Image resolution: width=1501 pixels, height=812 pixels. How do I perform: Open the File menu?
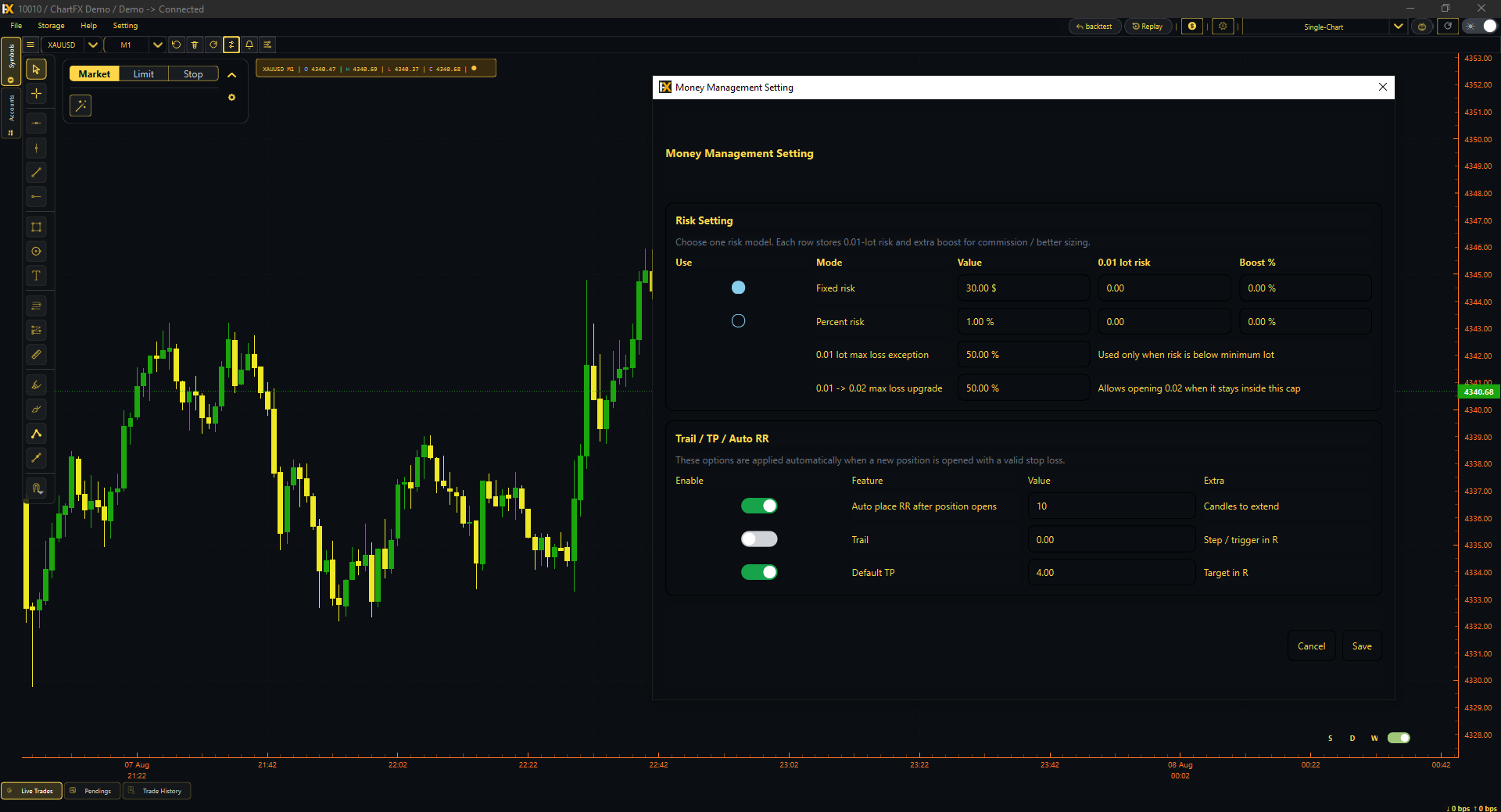point(16,26)
